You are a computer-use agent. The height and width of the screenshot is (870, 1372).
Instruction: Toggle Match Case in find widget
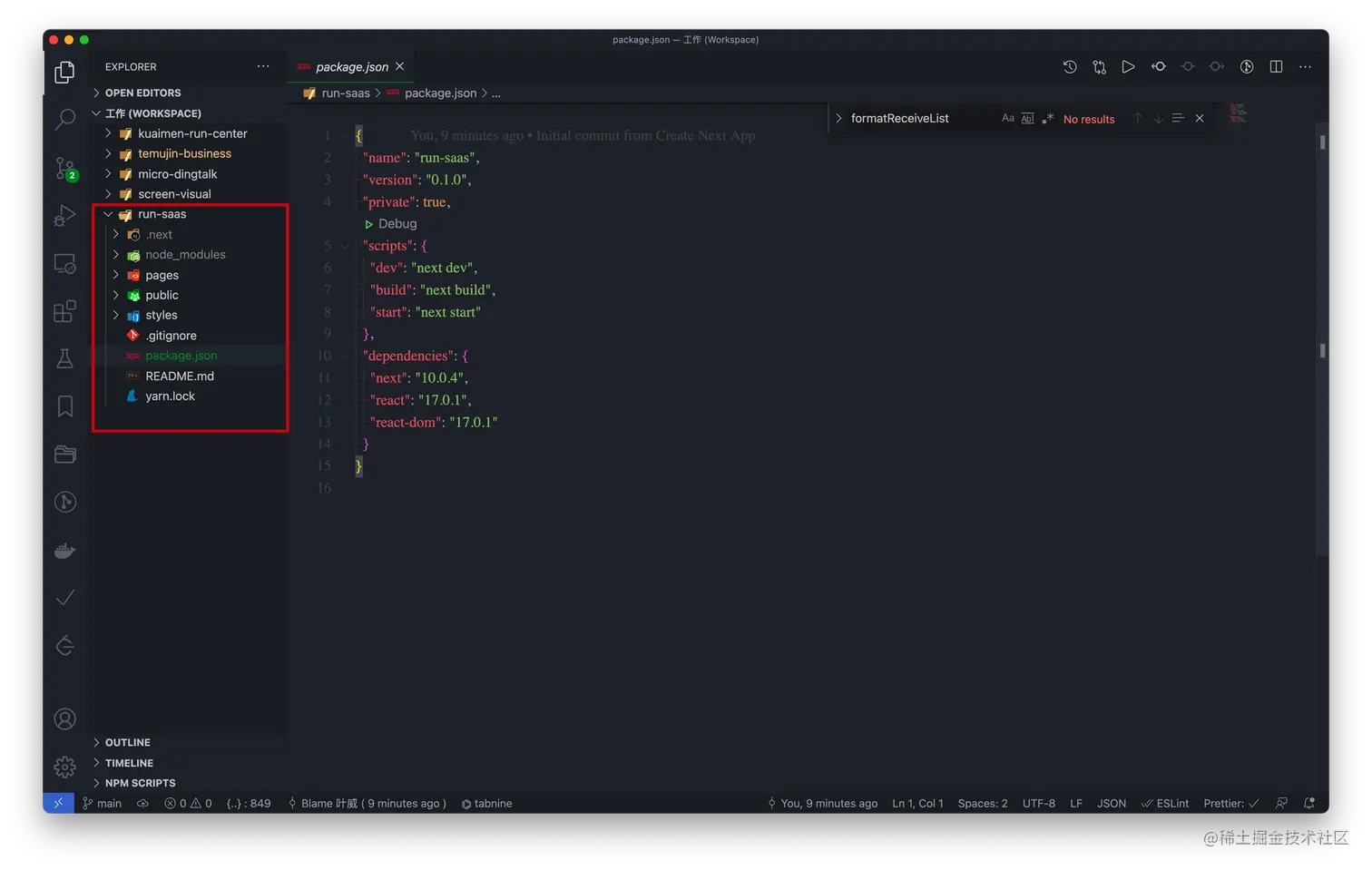point(1007,118)
